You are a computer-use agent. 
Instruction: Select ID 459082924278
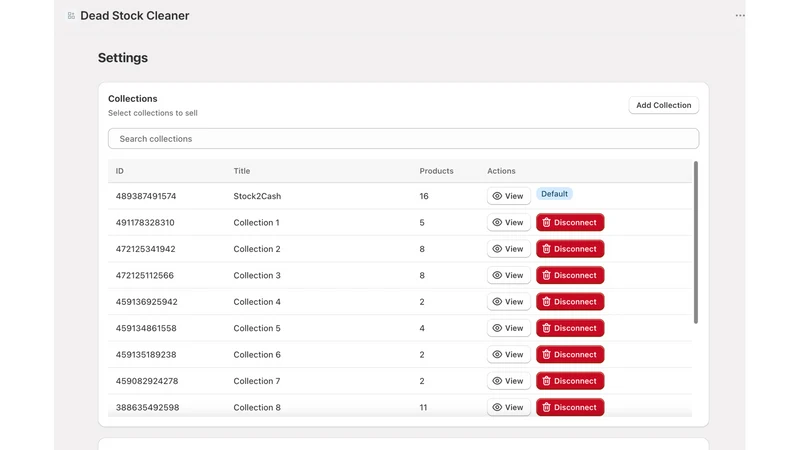tap(147, 381)
